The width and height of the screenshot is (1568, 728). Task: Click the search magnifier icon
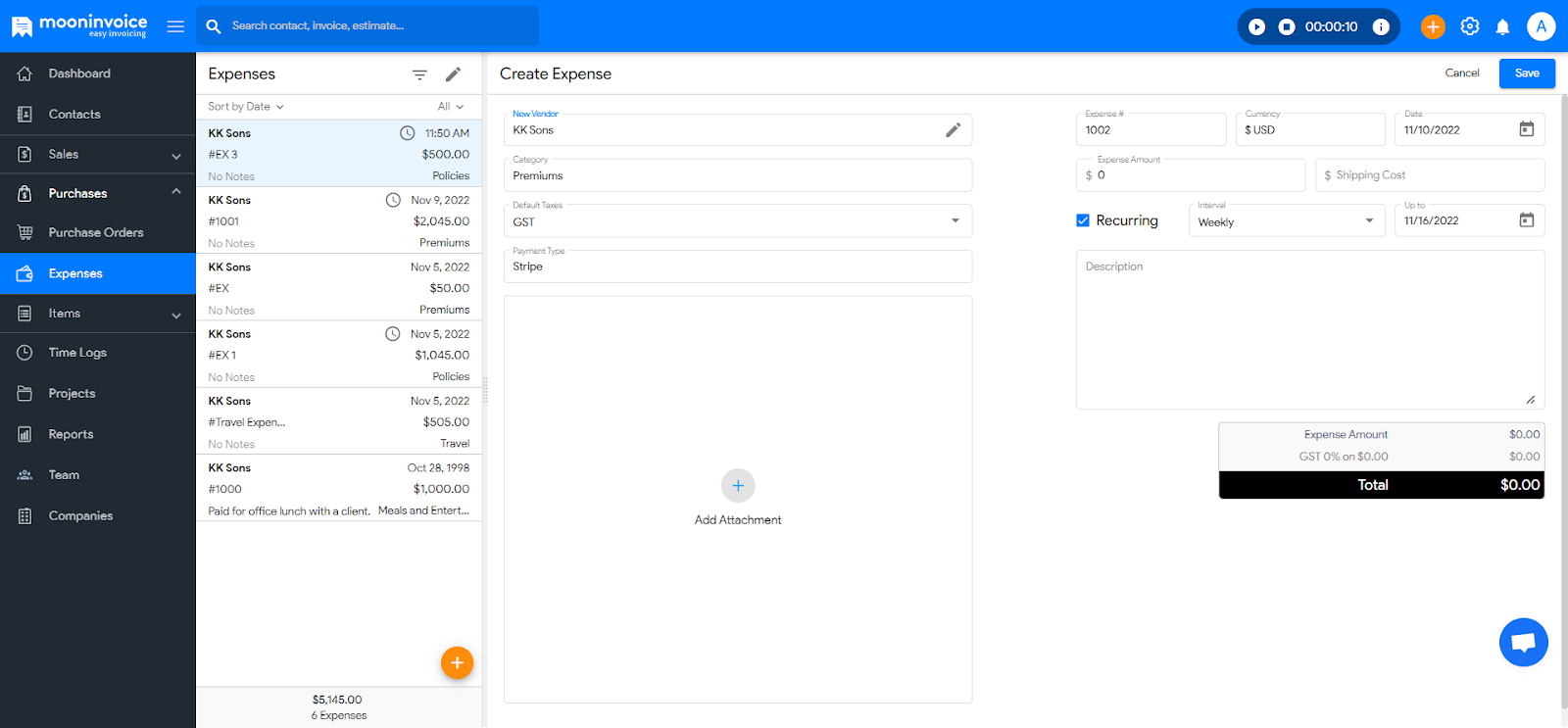[x=214, y=26]
